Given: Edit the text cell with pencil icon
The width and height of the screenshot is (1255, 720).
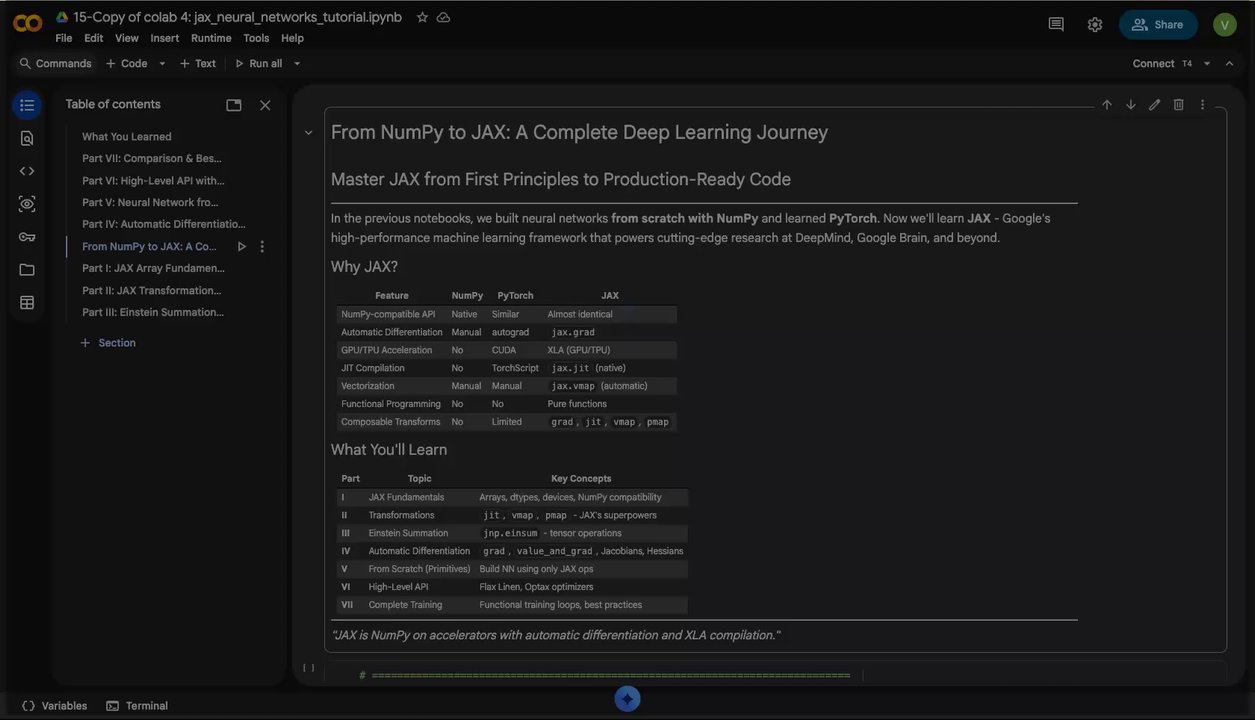Looking at the screenshot, I should click(1155, 105).
